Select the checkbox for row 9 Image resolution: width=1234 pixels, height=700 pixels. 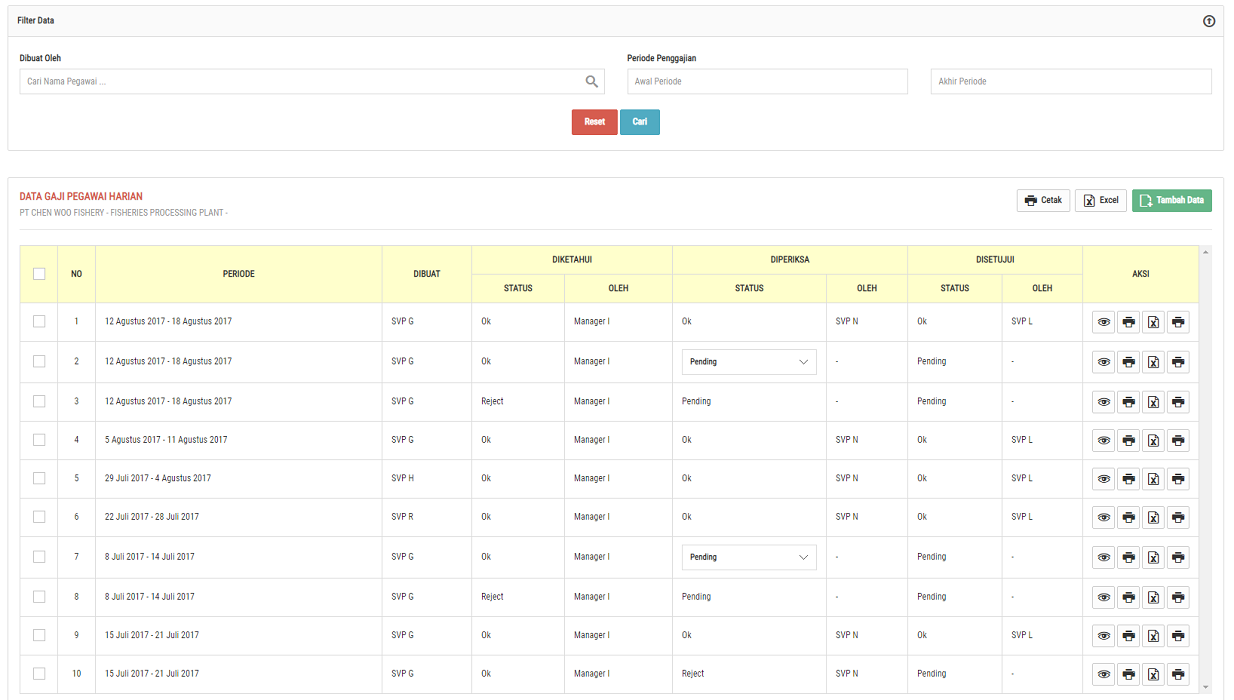coord(39,635)
